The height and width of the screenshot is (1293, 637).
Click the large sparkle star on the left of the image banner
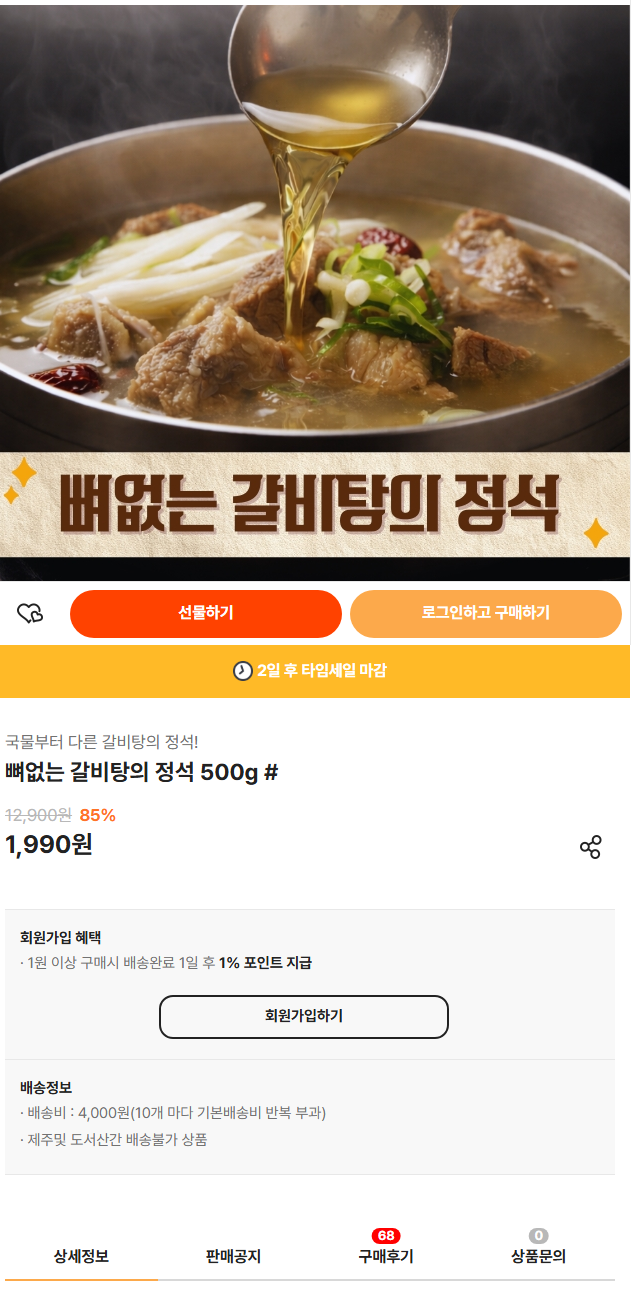pos(24,471)
